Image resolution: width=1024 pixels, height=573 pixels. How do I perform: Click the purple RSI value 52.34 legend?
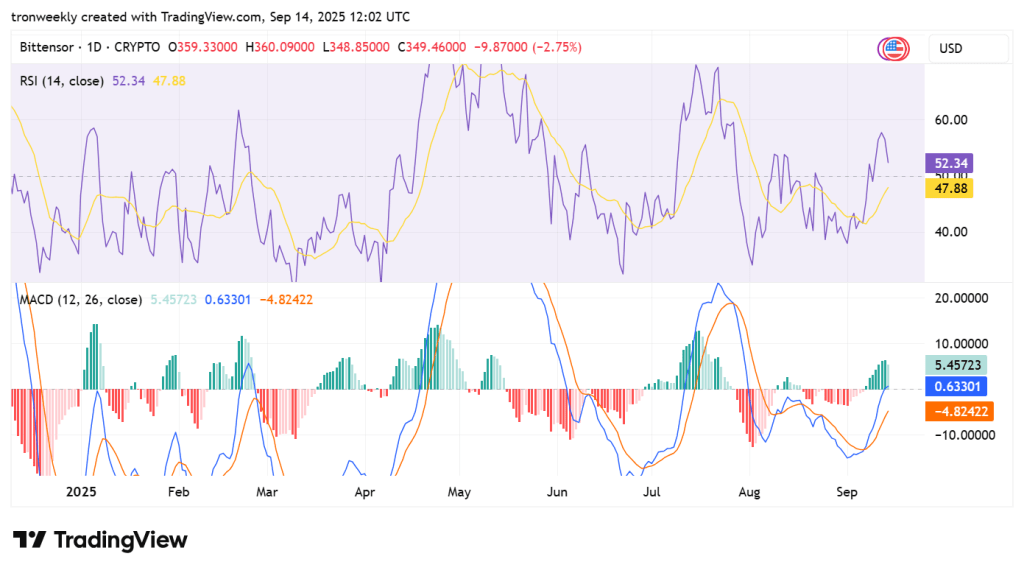pos(129,81)
